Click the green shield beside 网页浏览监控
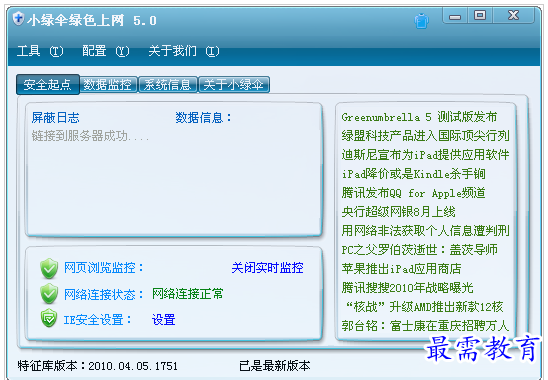 49,268
